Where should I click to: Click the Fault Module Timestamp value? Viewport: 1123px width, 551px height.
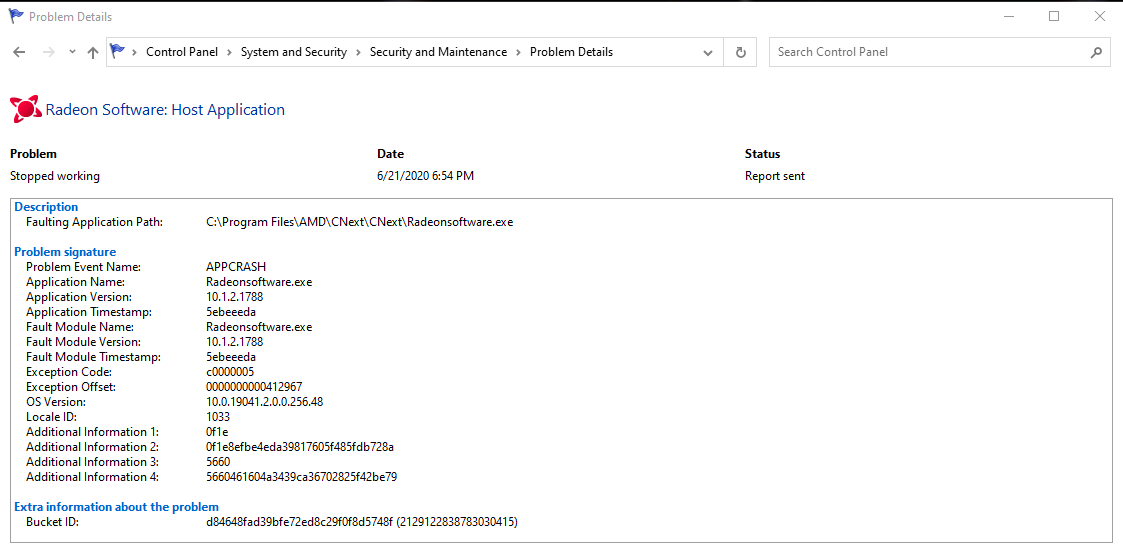click(x=231, y=357)
